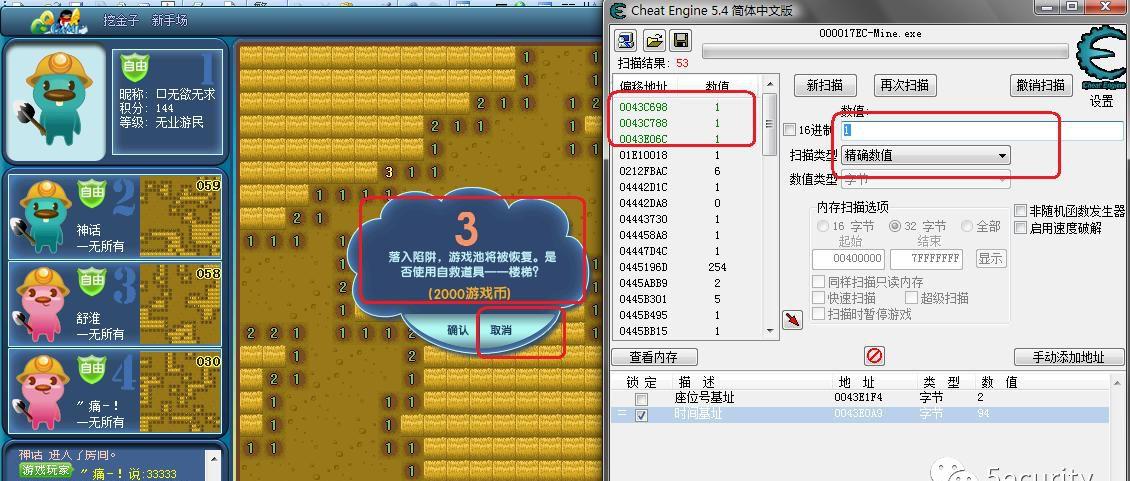The width and height of the screenshot is (1130, 481).
Task: Select the 座位号基址 address table row
Action: (859, 398)
